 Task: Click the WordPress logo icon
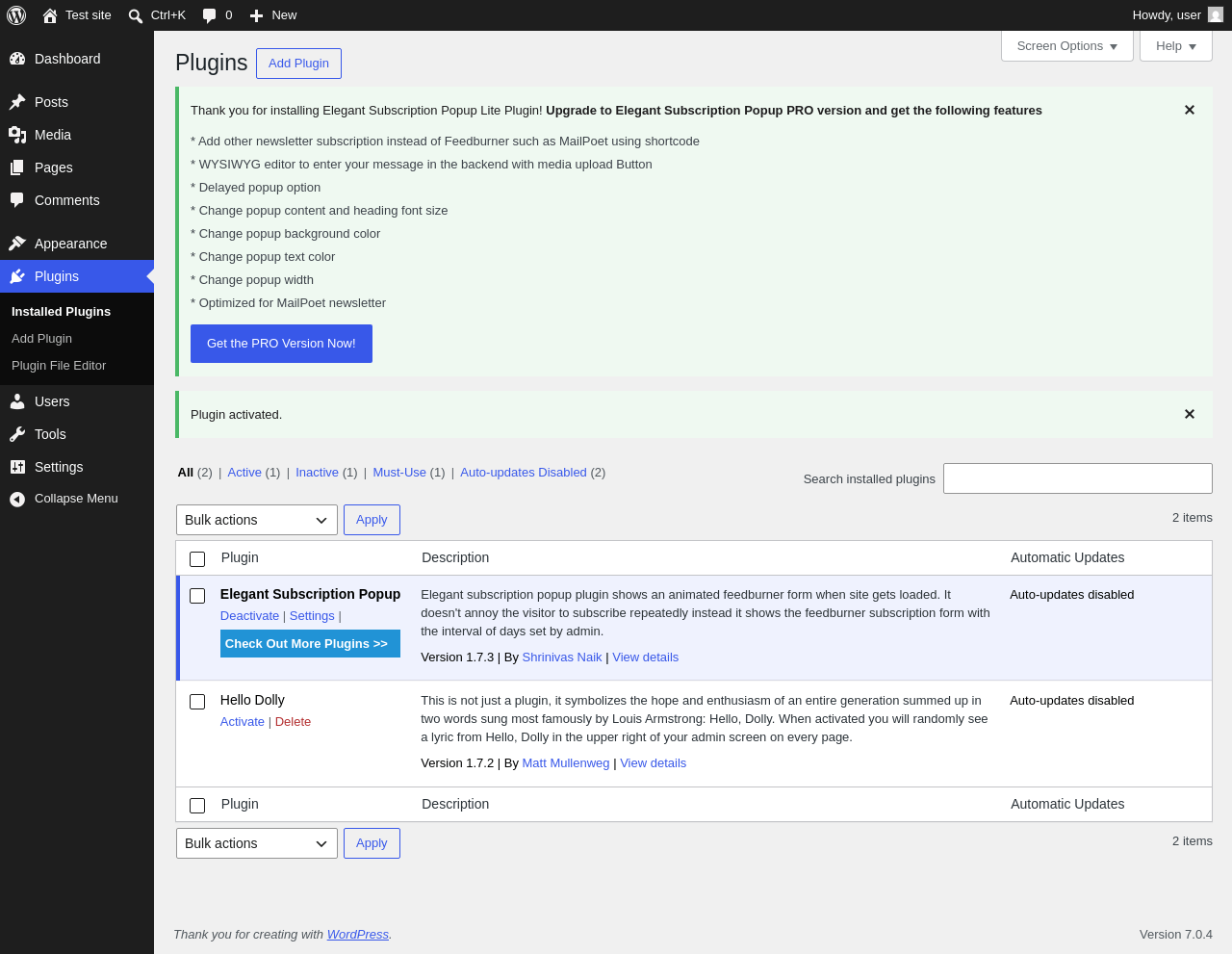(x=16, y=15)
